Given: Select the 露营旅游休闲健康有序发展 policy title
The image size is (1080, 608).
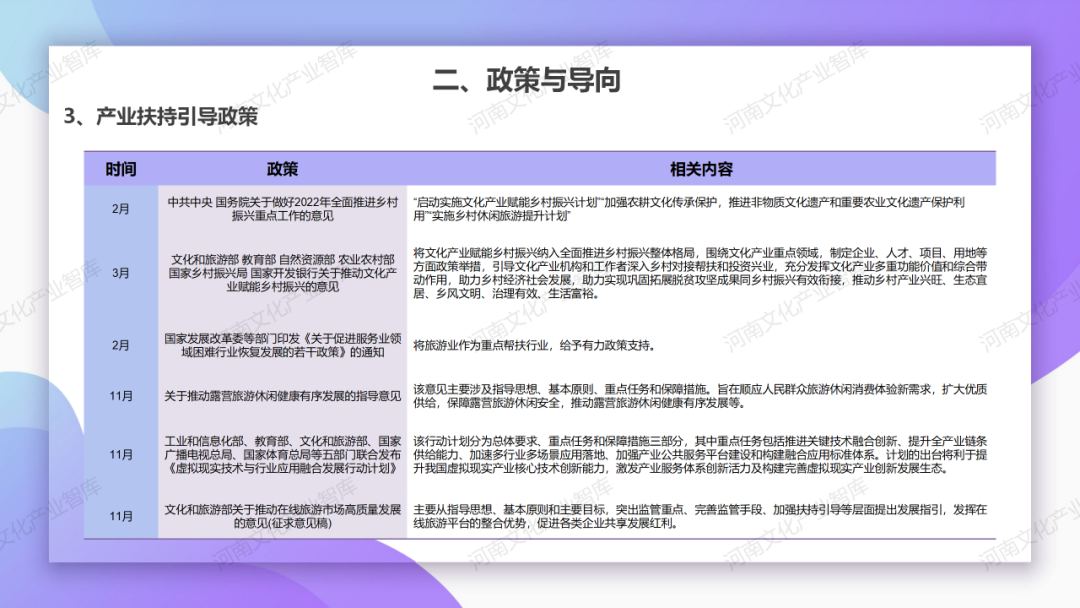Looking at the screenshot, I should coord(284,394).
